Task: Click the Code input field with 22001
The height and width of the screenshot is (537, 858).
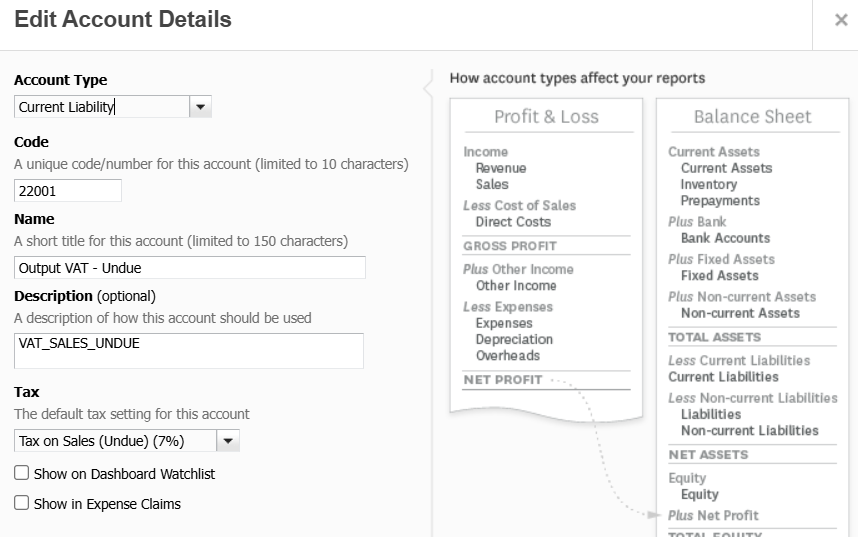Action: coord(67,190)
